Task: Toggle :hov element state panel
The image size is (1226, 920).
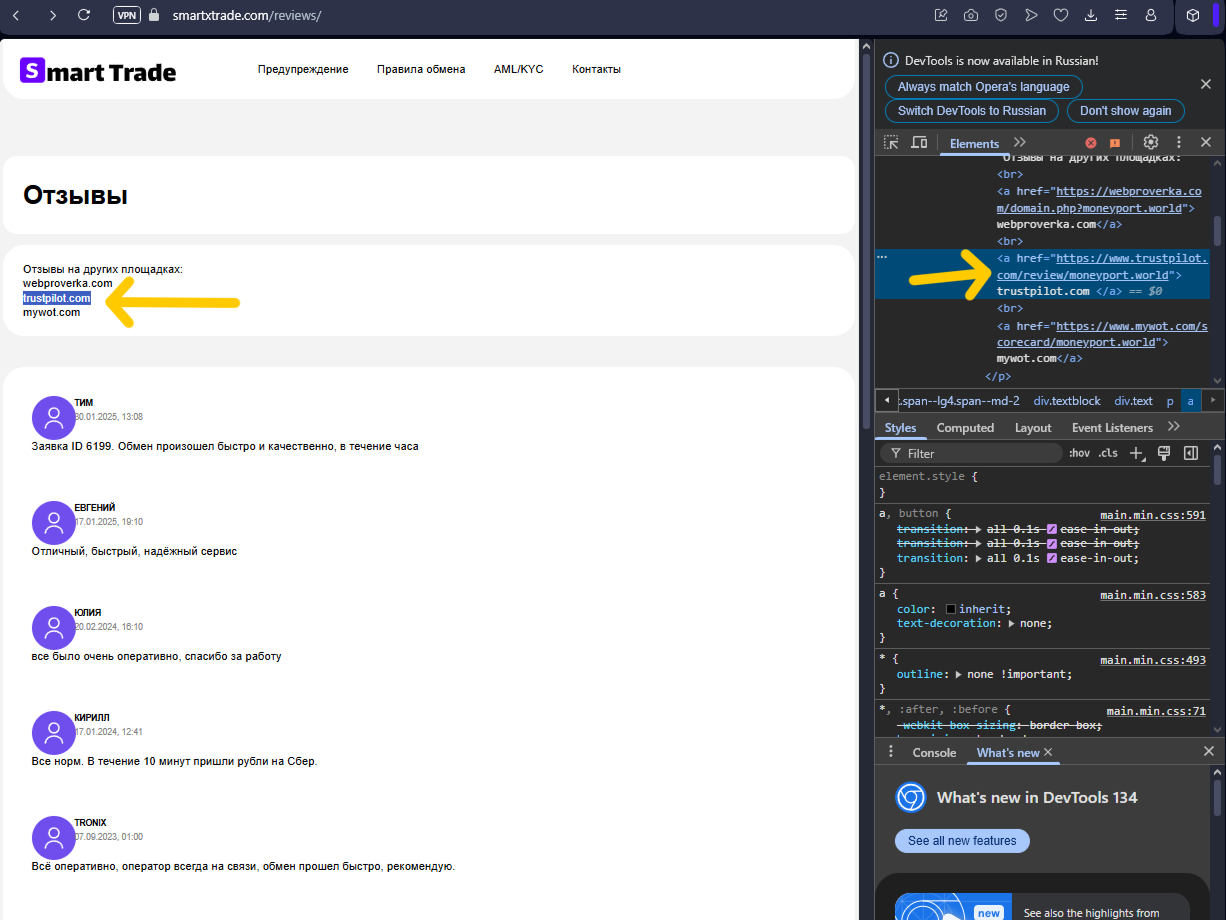Action: (1079, 454)
